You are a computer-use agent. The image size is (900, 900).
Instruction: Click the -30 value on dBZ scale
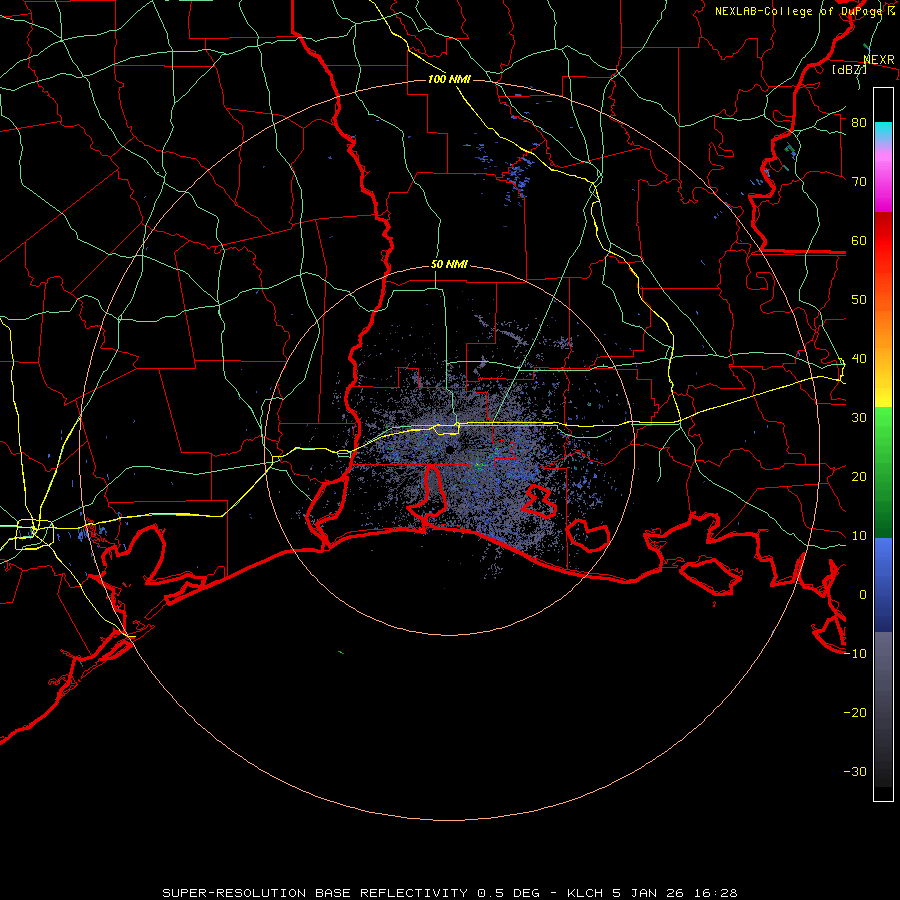(855, 772)
